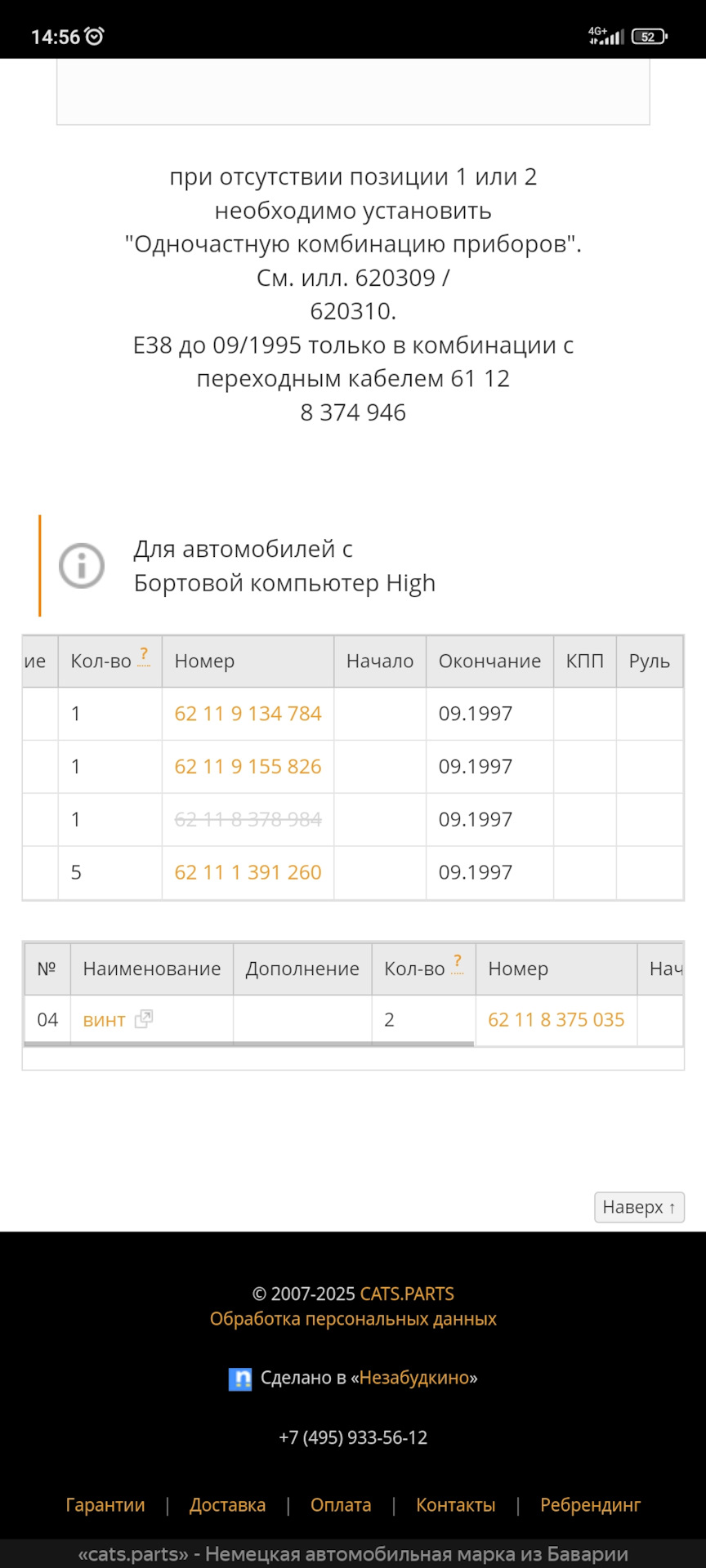This screenshot has height=1568, width=706.
Task: Open part number 62 11 8 375 035
Action: pos(556,1019)
